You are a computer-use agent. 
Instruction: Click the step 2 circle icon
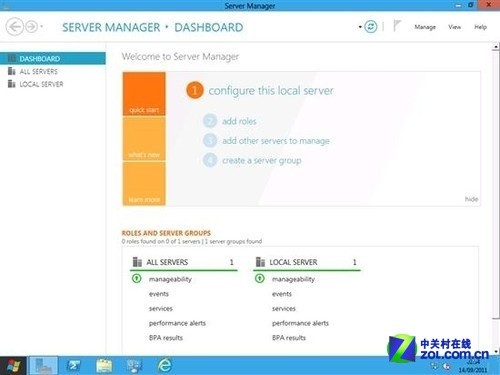[x=210, y=121]
